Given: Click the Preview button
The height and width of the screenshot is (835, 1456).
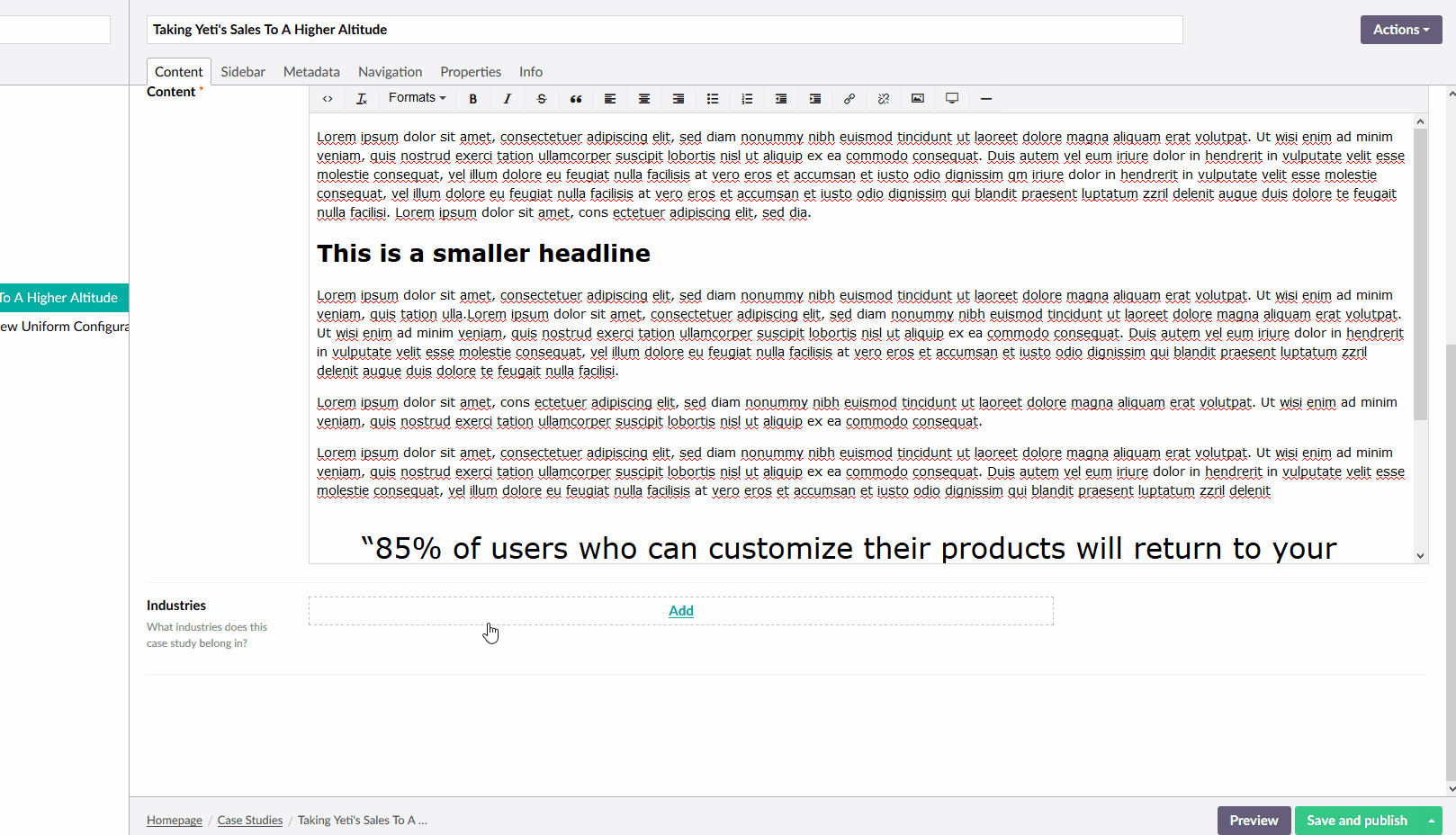Looking at the screenshot, I should (x=1254, y=821).
